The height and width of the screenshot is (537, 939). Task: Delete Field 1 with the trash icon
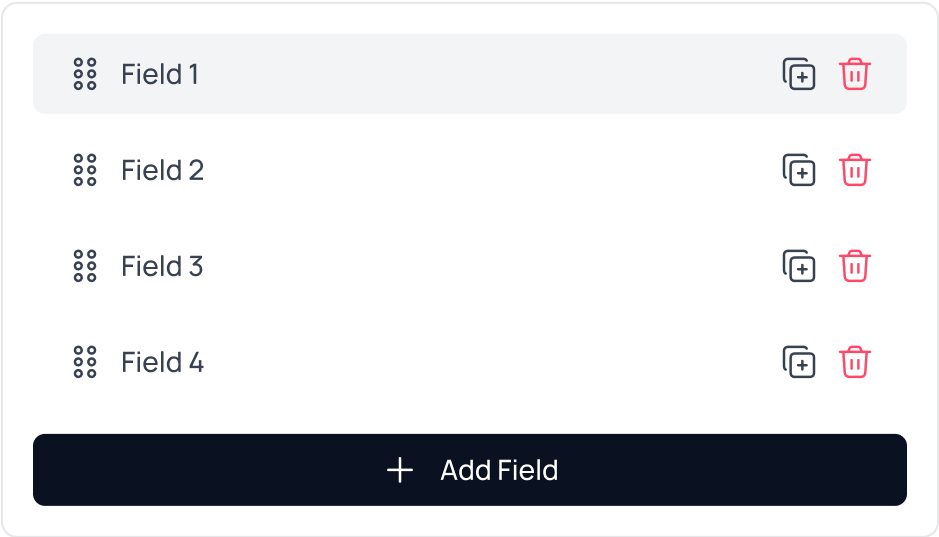tap(855, 74)
